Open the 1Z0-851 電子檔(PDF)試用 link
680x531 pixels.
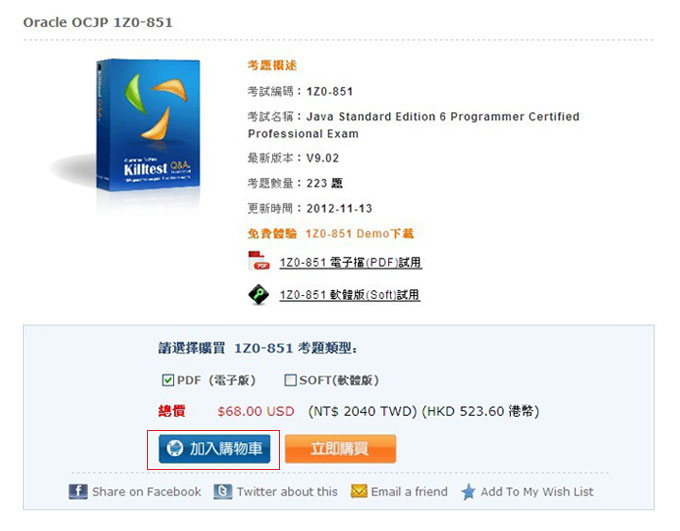[x=350, y=262]
